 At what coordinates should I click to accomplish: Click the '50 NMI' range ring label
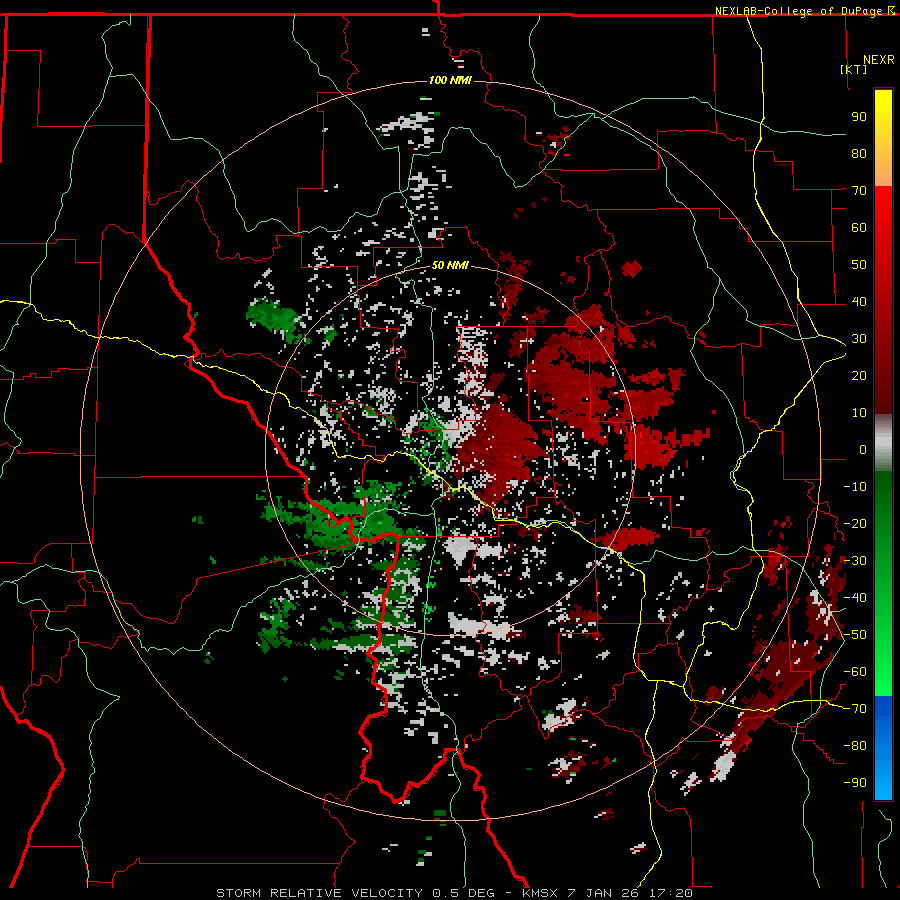pyautogui.click(x=450, y=265)
